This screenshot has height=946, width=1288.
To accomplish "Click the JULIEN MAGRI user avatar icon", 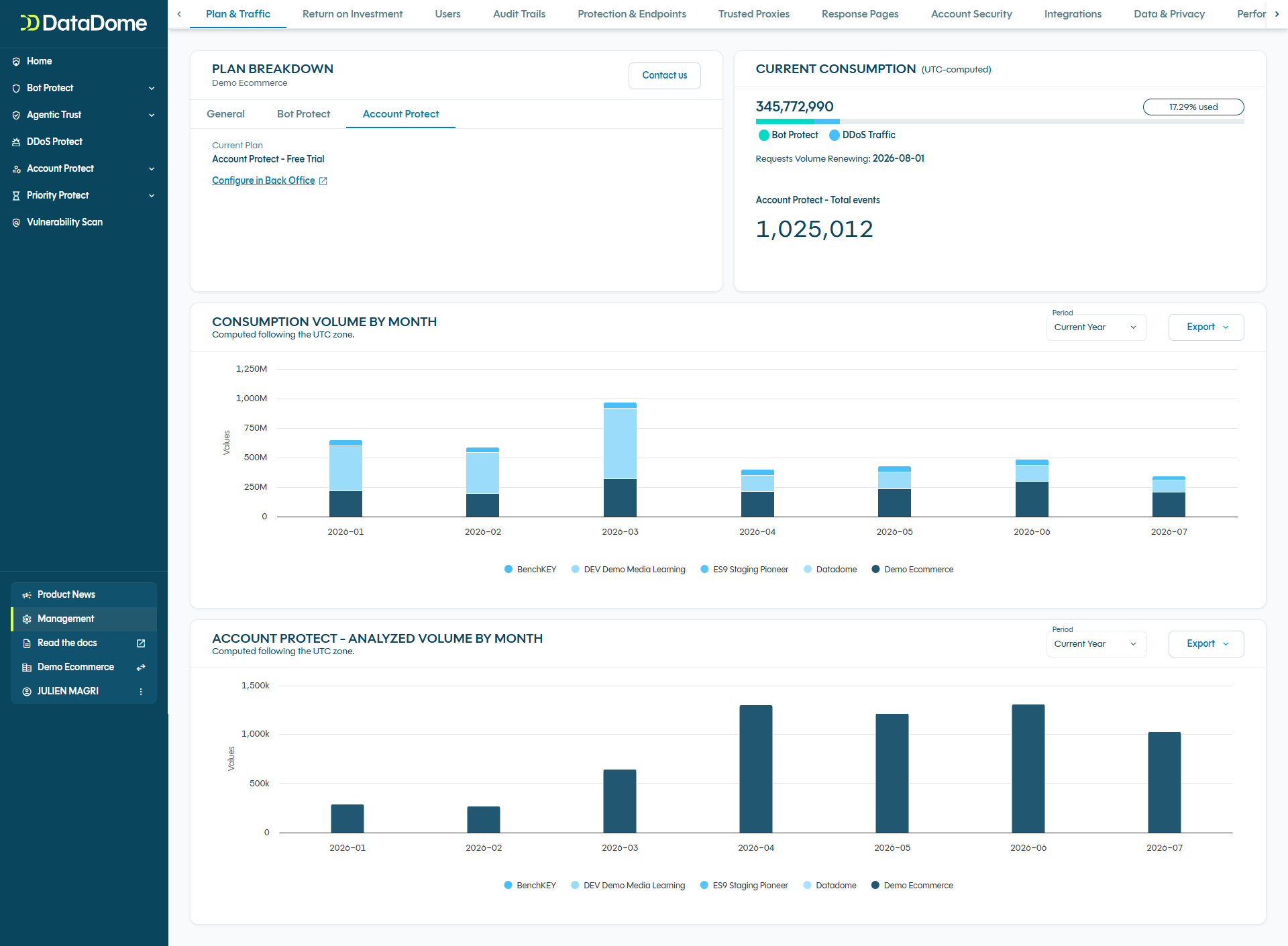I will click(x=27, y=691).
